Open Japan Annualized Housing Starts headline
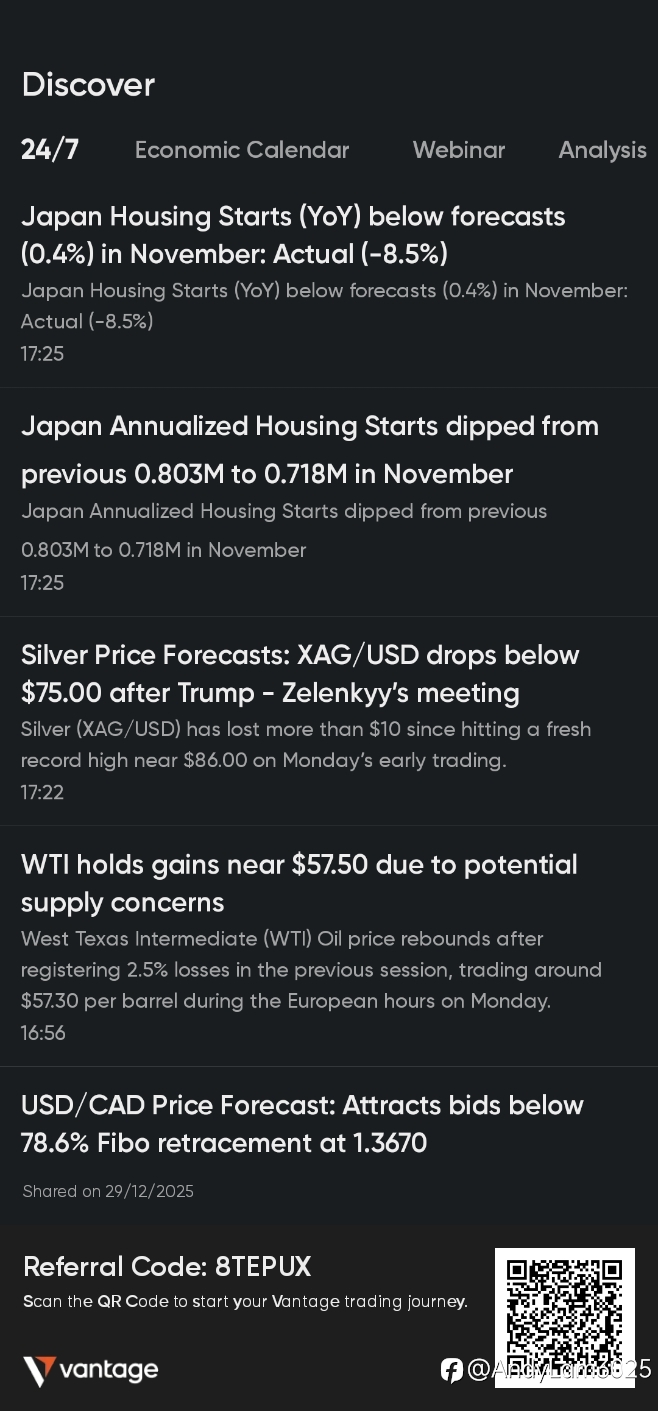This screenshot has width=658, height=1411. click(x=310, y=450)
